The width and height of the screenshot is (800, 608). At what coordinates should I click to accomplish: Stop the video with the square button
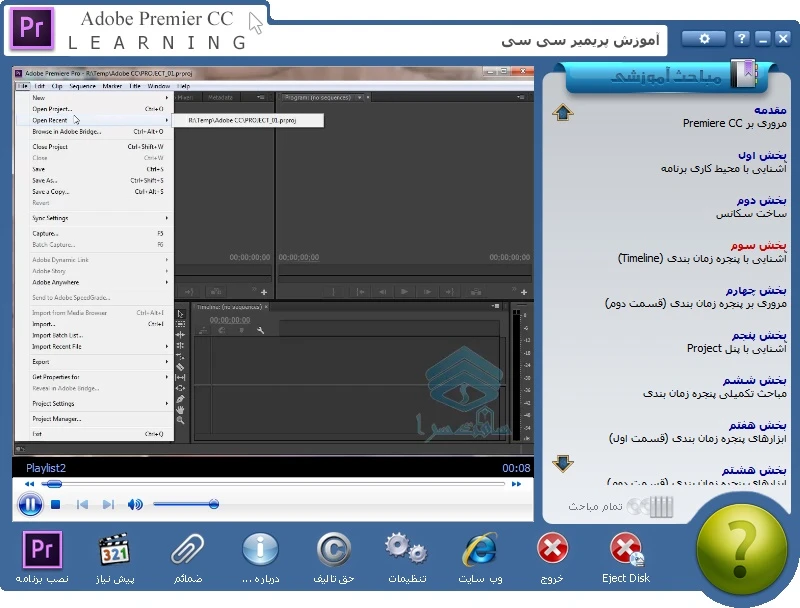coord(56,505)
